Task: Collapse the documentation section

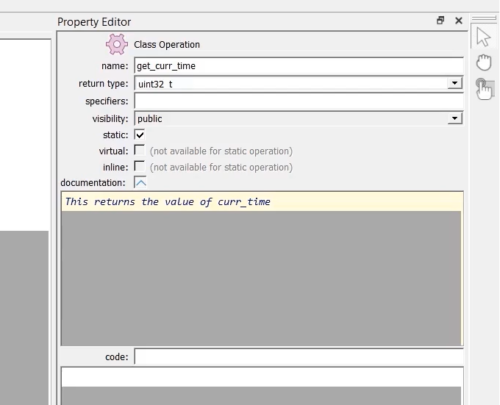Action: (x=140, y=182)
